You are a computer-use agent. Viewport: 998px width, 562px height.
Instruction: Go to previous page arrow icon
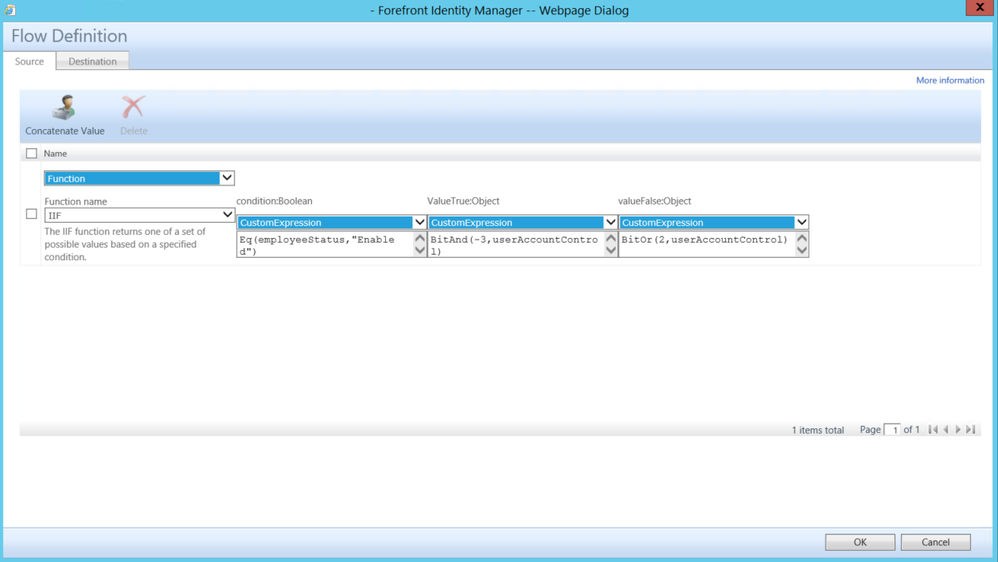(x=946, y=430)
